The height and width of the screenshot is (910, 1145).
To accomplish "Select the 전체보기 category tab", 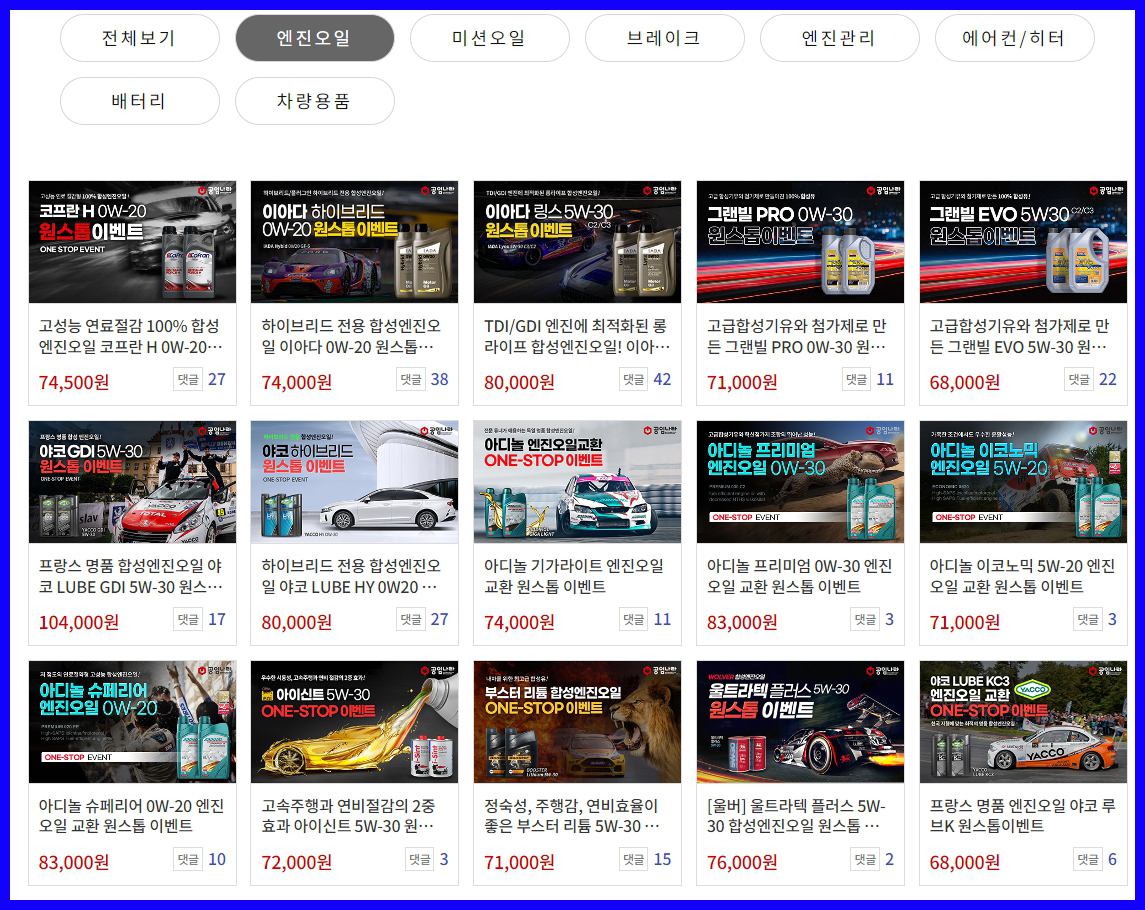I will tap(139, 38).
